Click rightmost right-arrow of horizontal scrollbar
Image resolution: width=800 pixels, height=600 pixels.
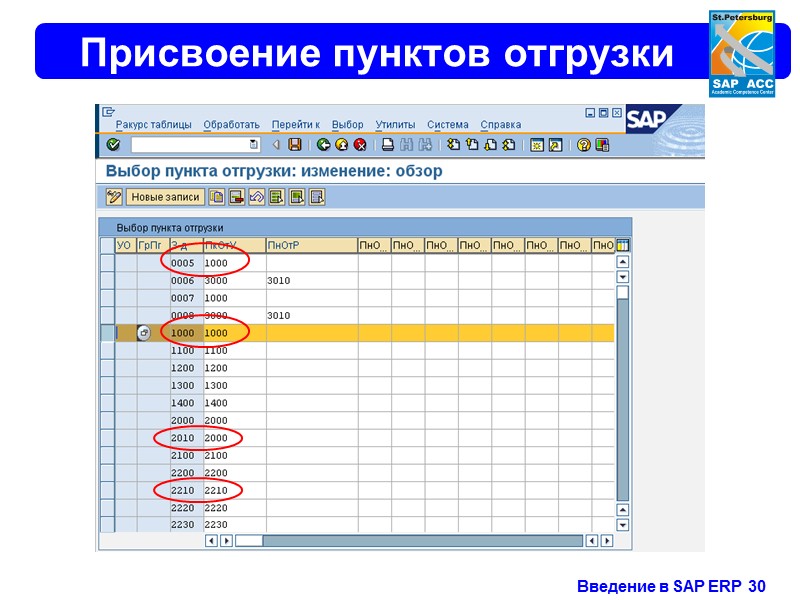click(607, 541)
